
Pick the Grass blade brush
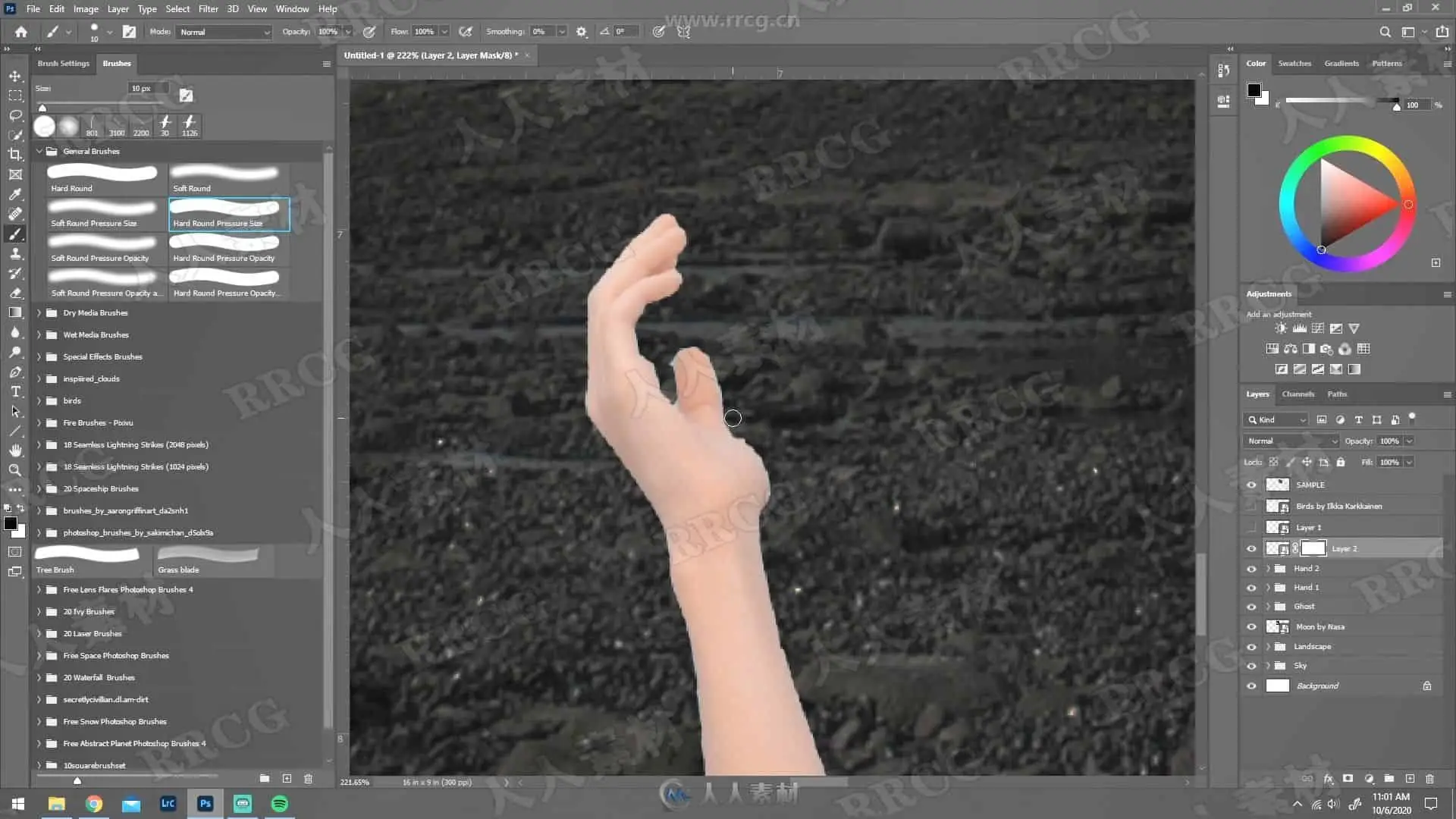tap(213, 560)
